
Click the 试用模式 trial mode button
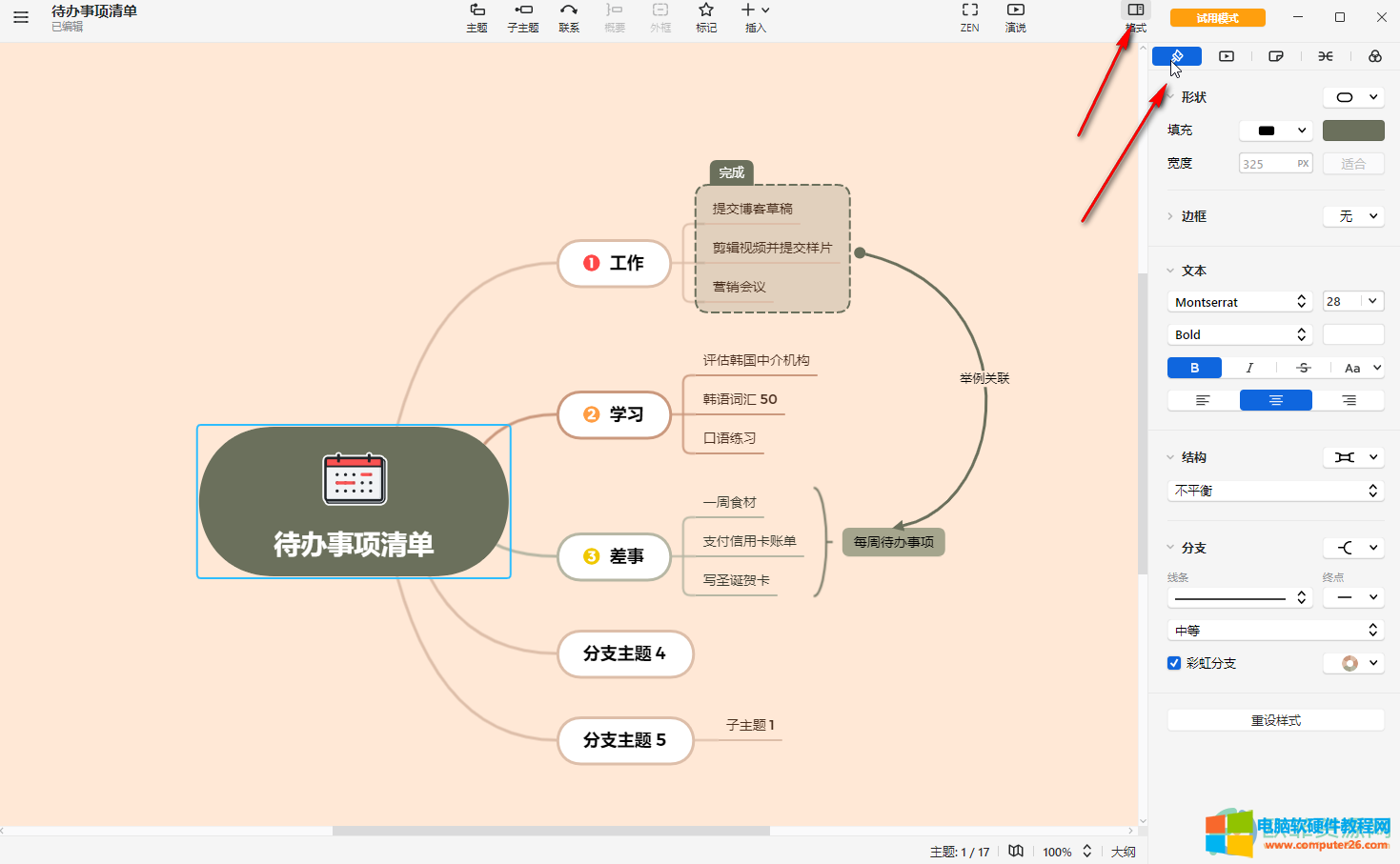point(1218,18)
